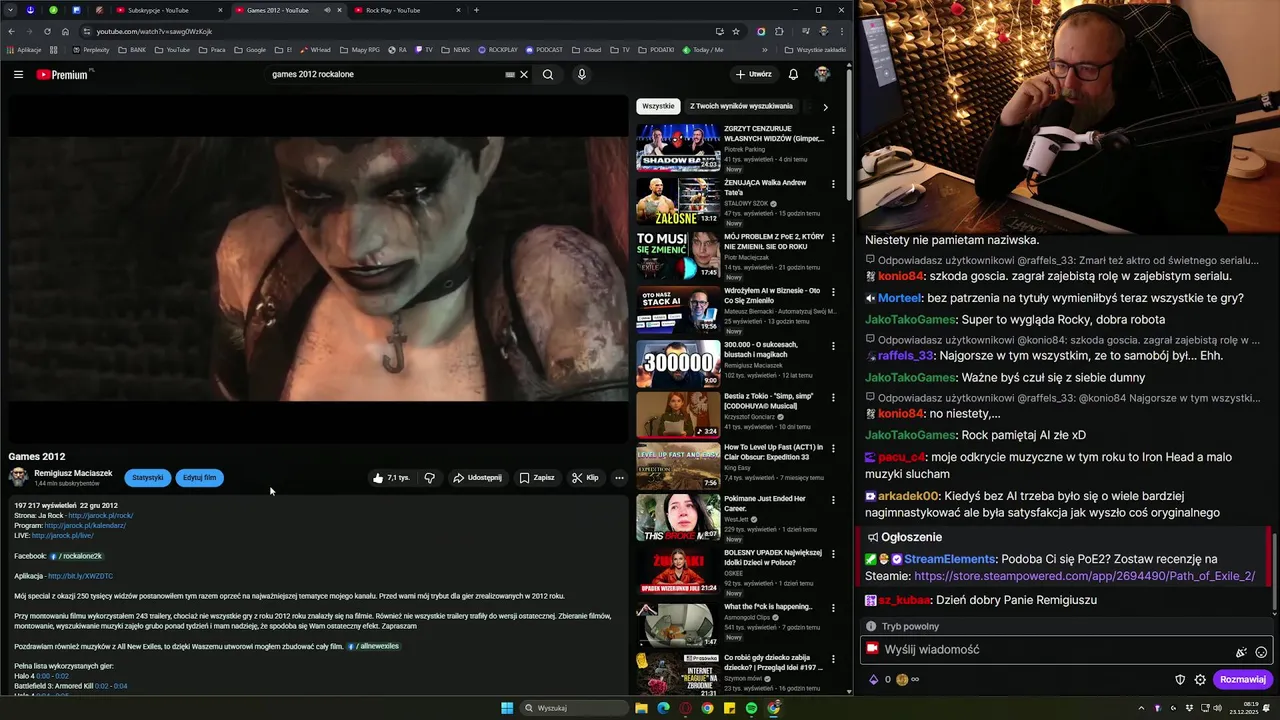Open the YouTube hamburger guide menu
This screenshot has width=1280, height=720.
[18, 74]
